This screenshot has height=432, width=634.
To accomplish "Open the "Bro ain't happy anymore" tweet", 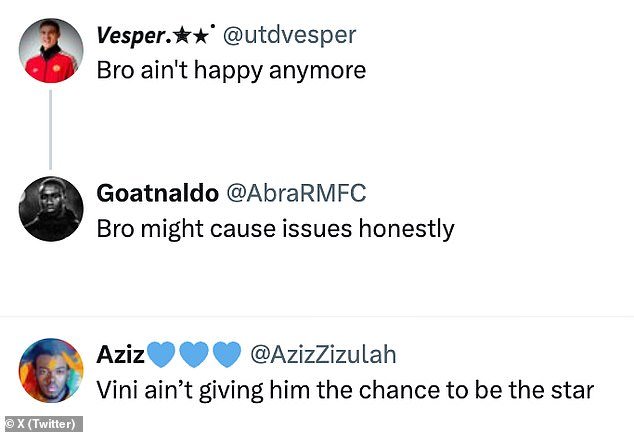I will coord(231,71).
